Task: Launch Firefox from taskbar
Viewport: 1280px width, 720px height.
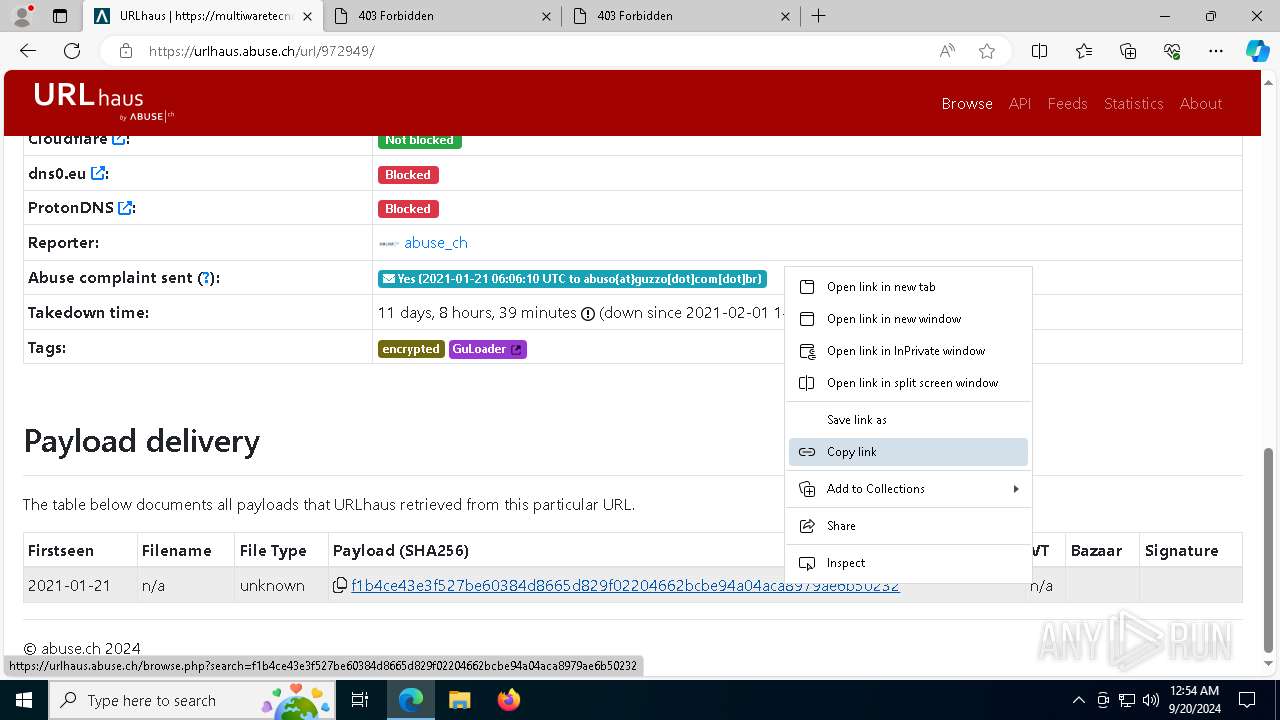Action: tap(508, 700)
